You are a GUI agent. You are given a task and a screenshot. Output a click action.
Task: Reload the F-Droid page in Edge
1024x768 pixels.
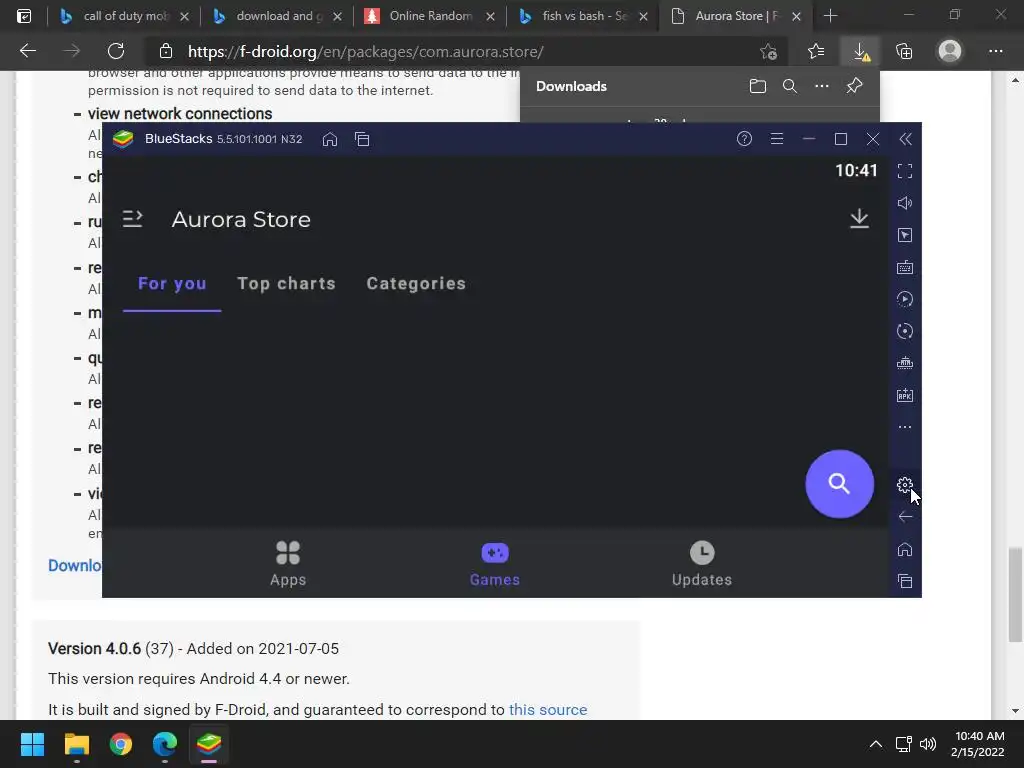click(116, 51)
